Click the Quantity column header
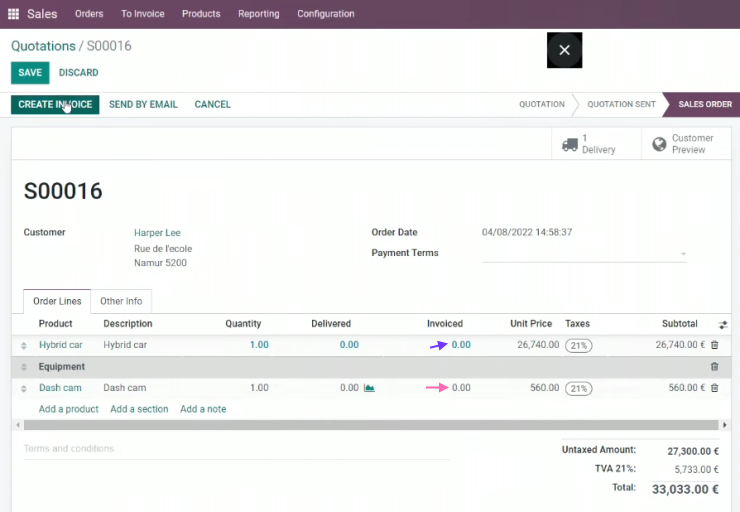The image size is (740, 512). tap(243, 324)
